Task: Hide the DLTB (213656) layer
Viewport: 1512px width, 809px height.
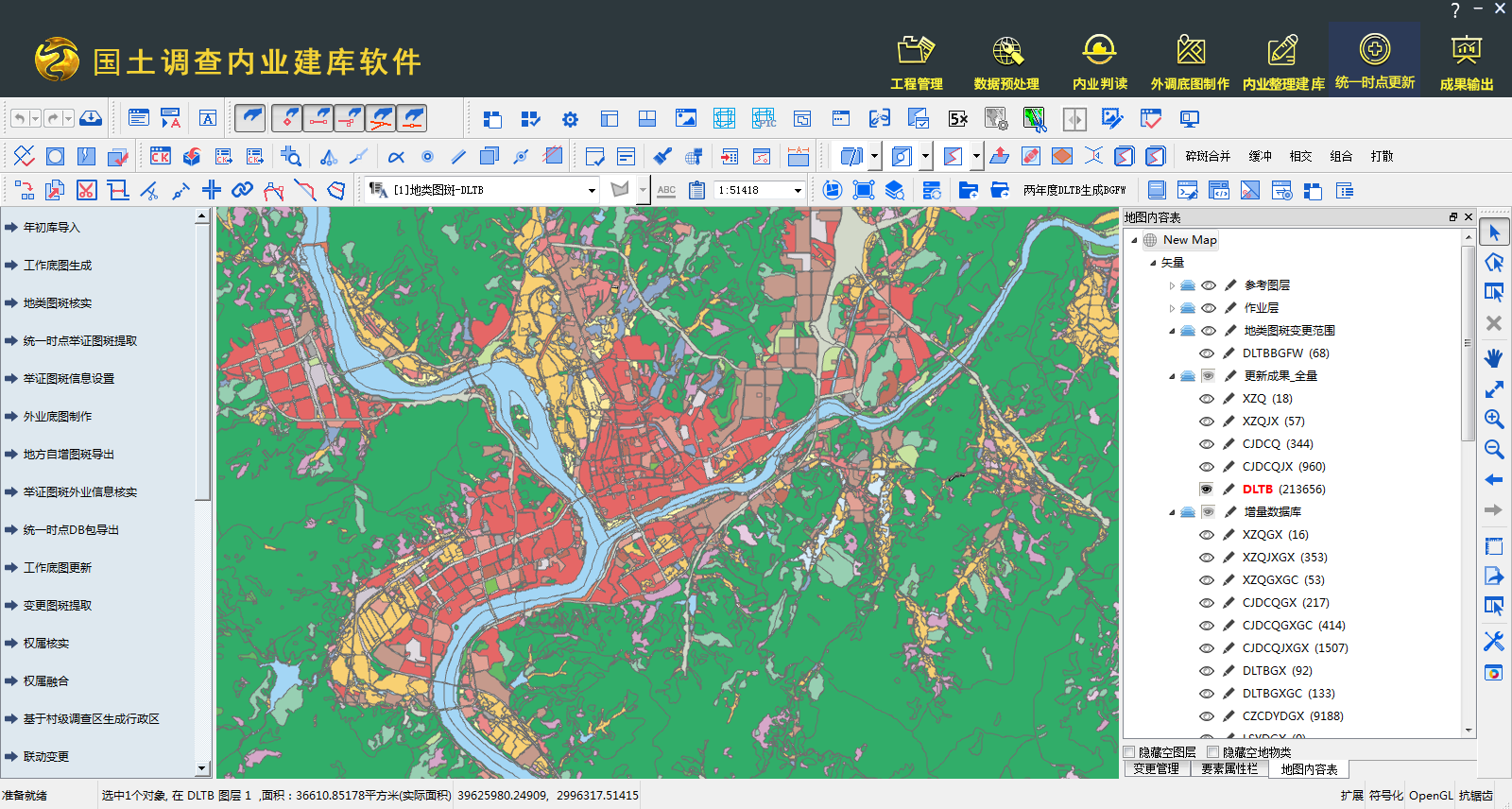Action: pyautogui.click(x=1207, y=489)
